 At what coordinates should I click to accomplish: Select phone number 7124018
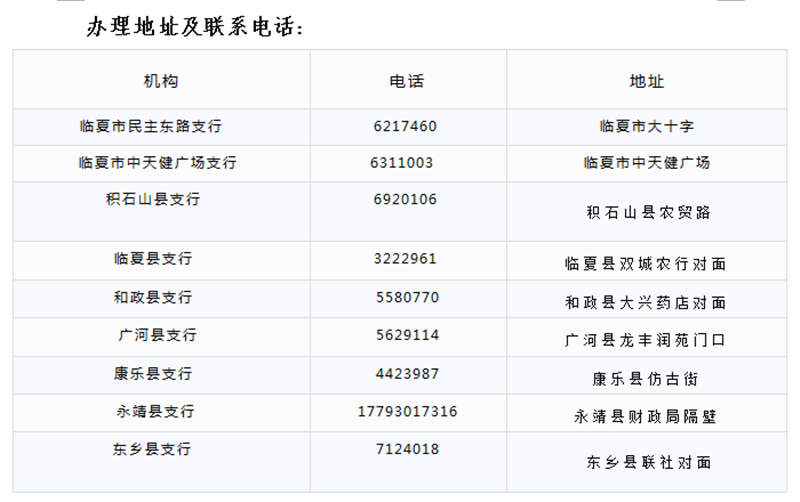(408, 449)
